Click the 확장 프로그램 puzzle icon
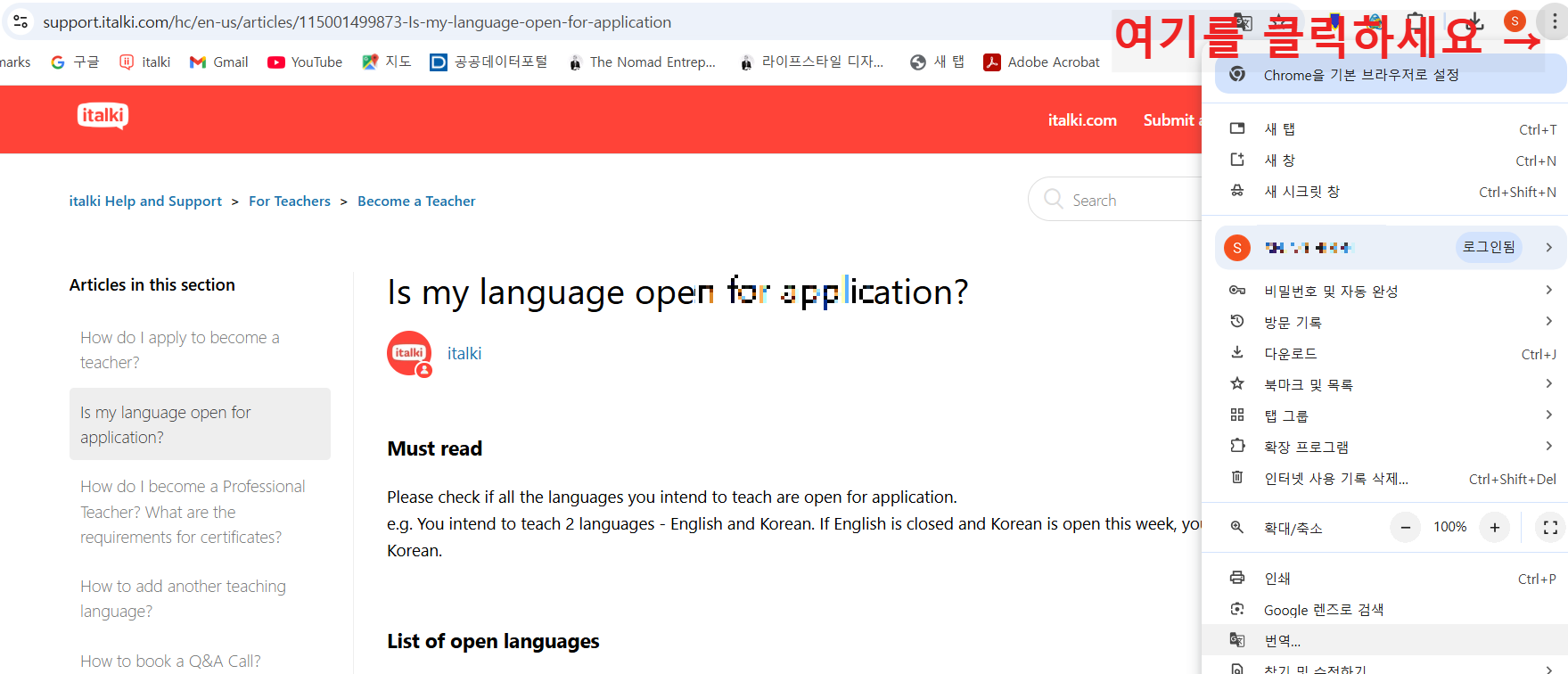The height and width of the screenshot is (674, 1568). pyautogui.click(x=1237, y=446)
